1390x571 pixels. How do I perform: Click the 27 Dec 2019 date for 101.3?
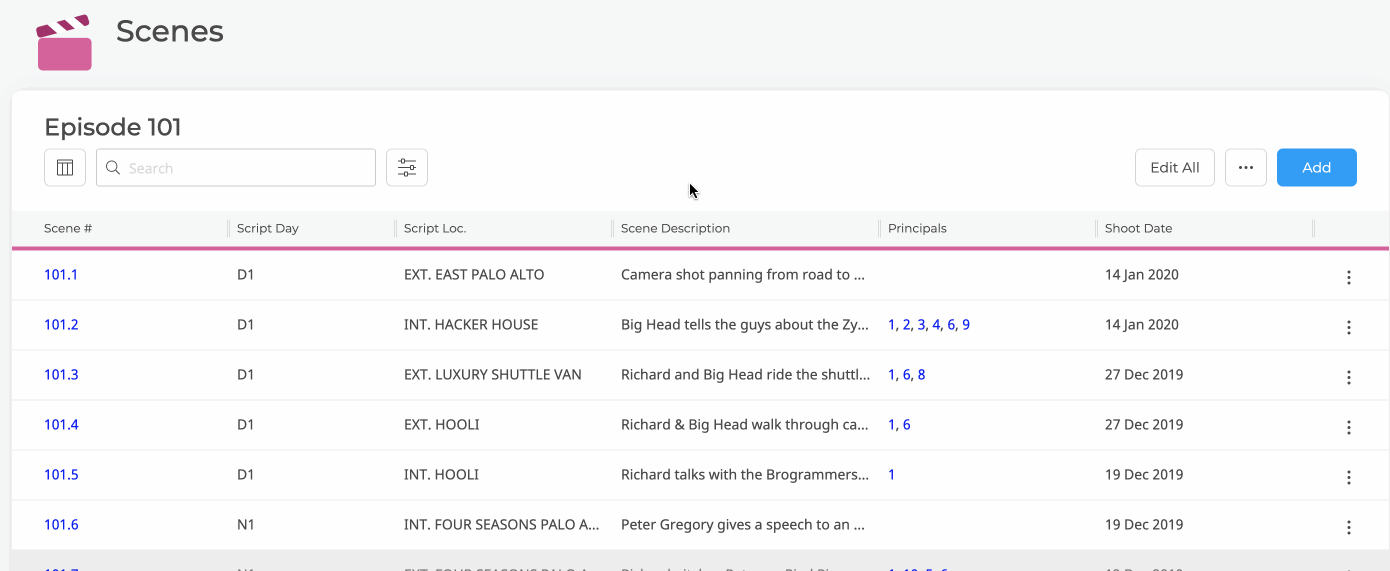pos(1144,374)
